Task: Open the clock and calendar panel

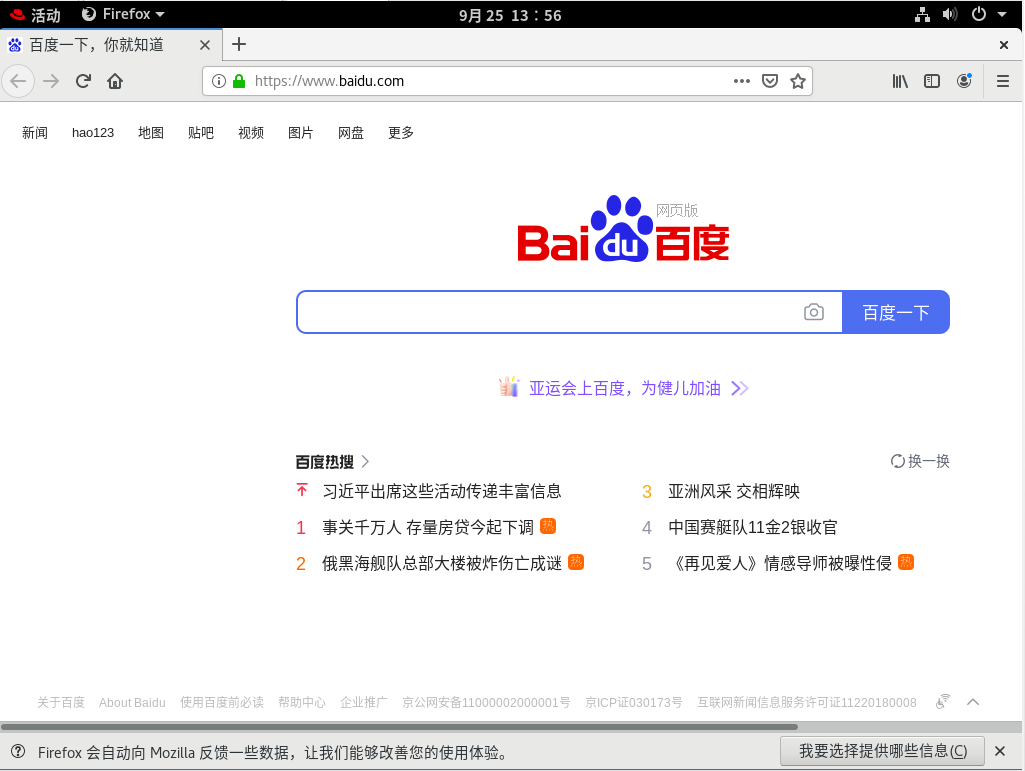Action: 510,15
